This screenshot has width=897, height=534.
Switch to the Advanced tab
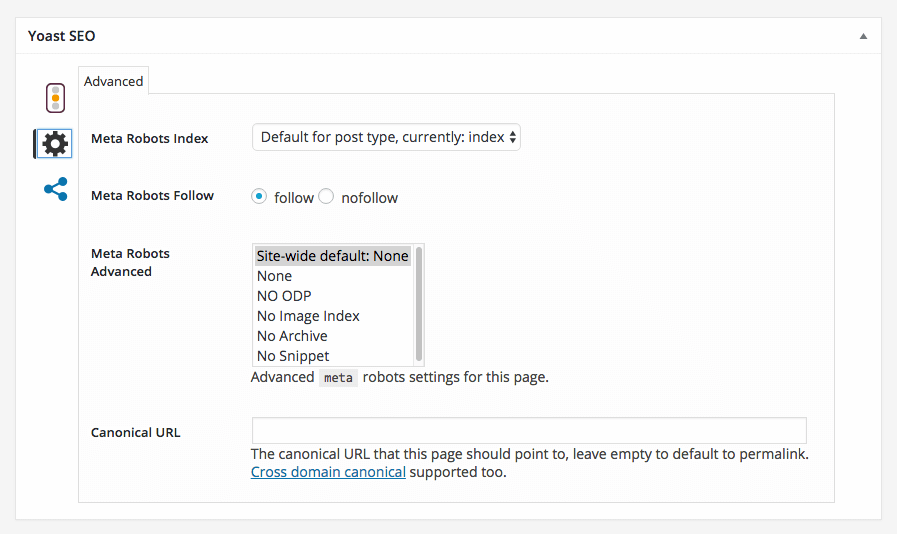coord(113,81)
